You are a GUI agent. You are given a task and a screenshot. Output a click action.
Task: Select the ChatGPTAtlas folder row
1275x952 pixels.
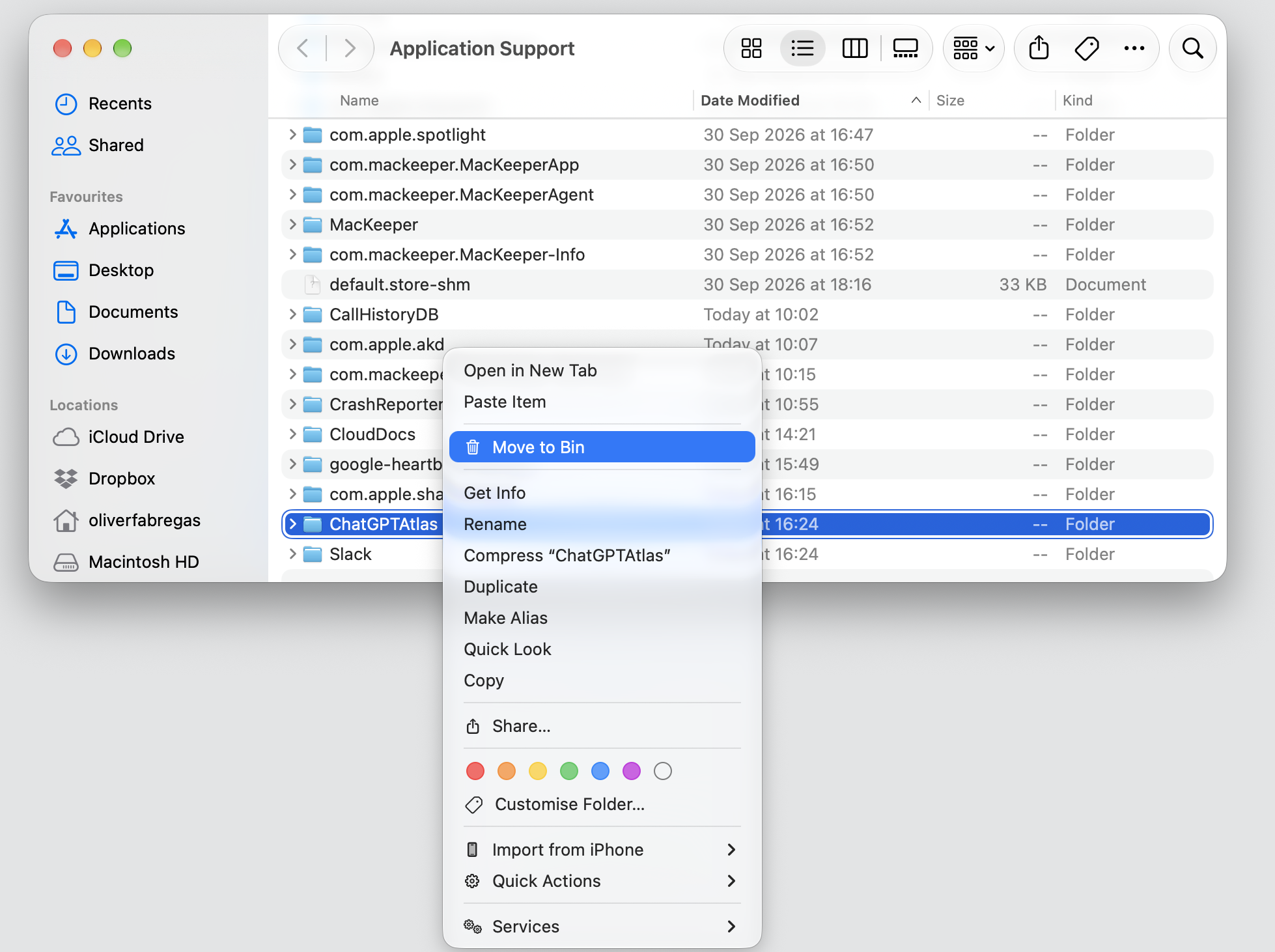pyautogui.click(x=748, y=524)
